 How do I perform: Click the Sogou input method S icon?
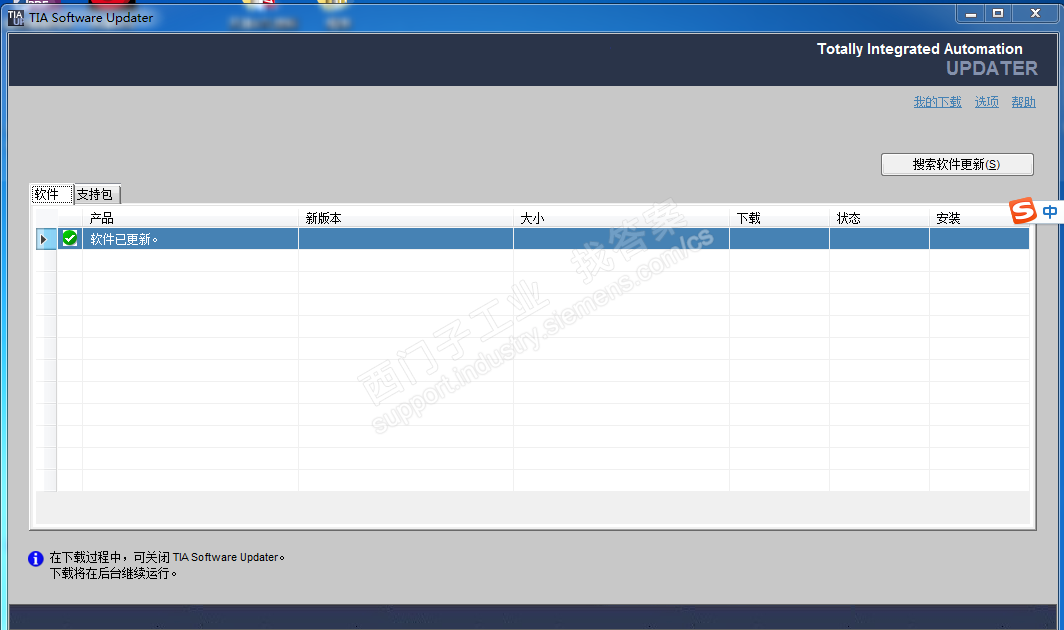(x=1023, y=211)
